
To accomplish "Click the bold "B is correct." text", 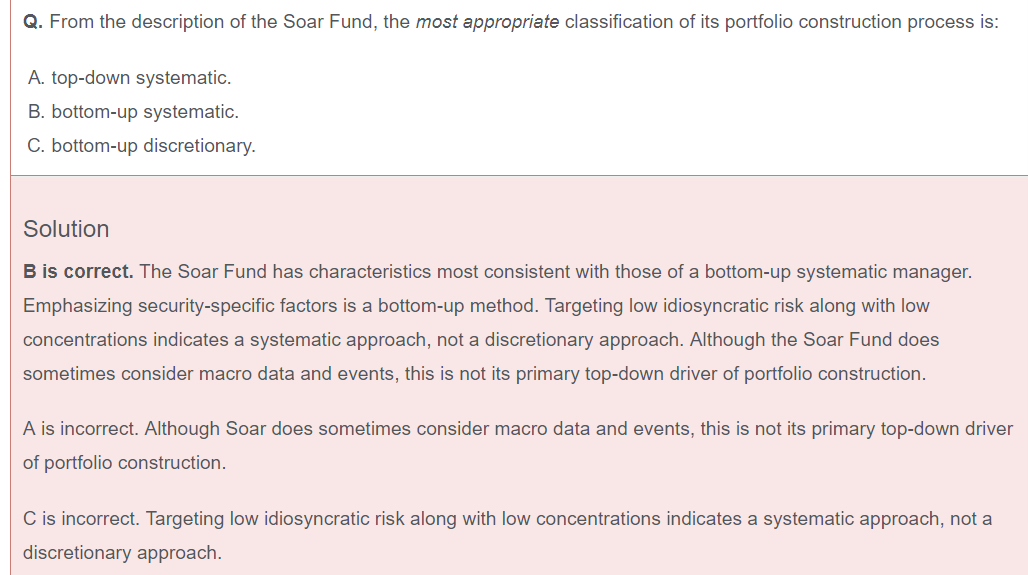I will click(x=78, y=272).
